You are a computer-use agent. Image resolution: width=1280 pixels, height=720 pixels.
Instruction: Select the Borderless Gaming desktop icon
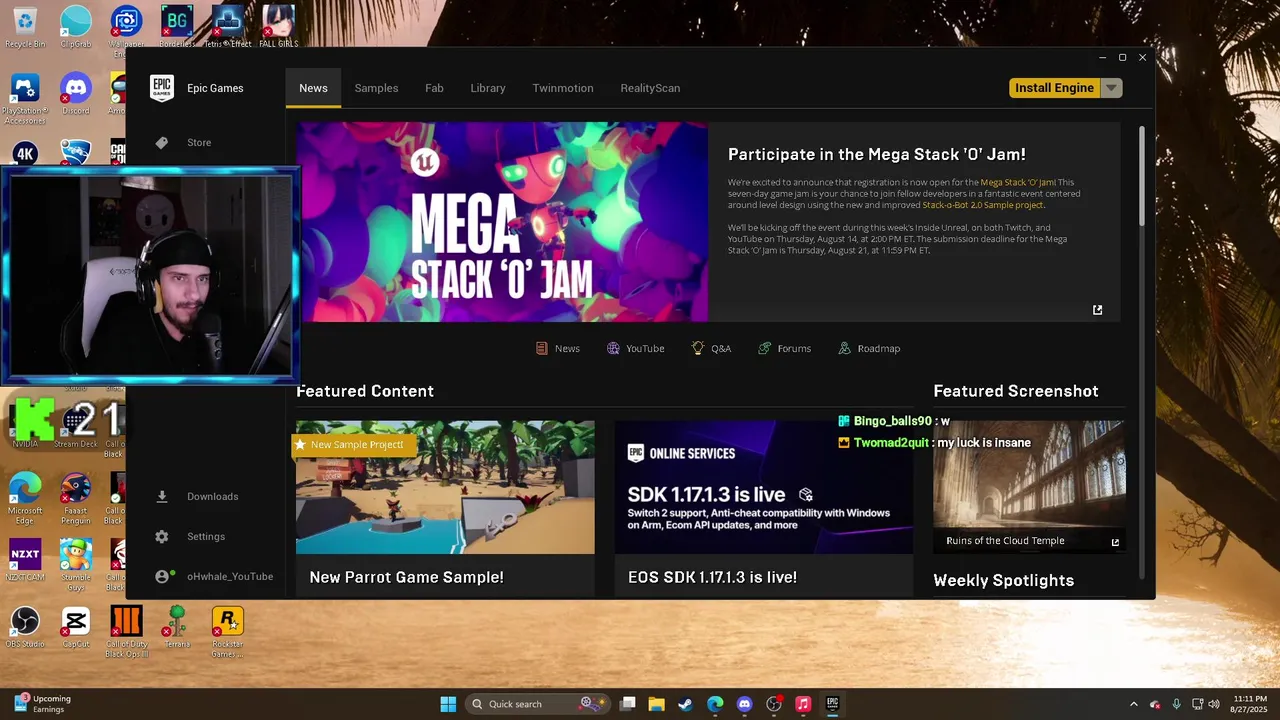[x=177, y=26]
